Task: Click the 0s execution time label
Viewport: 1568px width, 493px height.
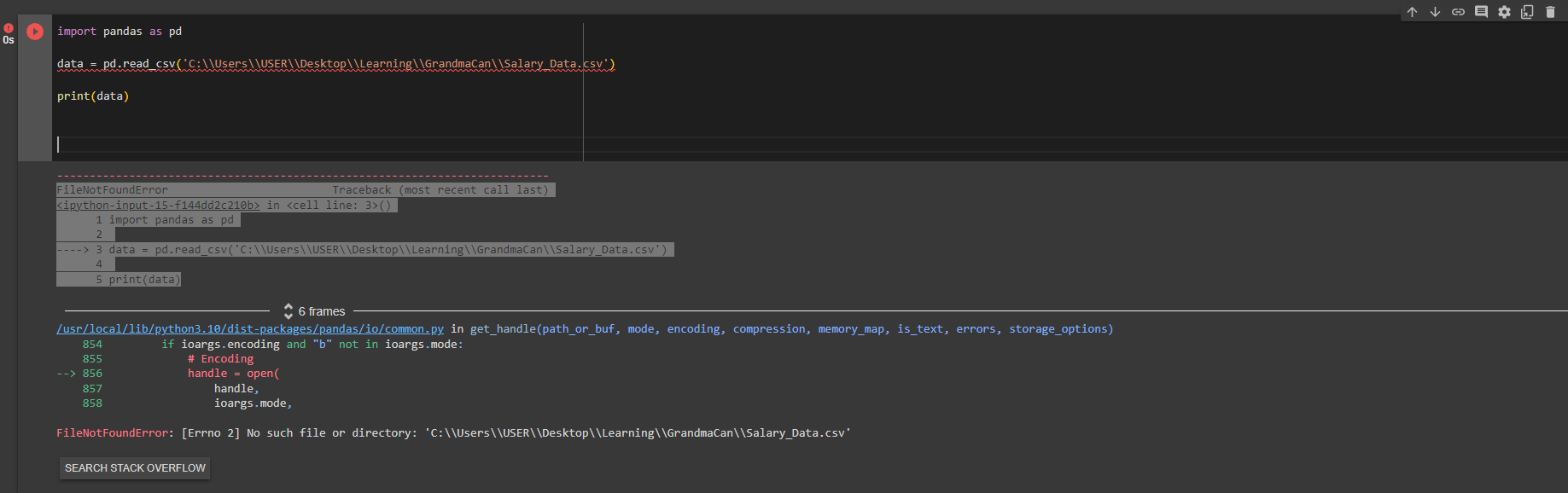Action: [x=9, y=40]
